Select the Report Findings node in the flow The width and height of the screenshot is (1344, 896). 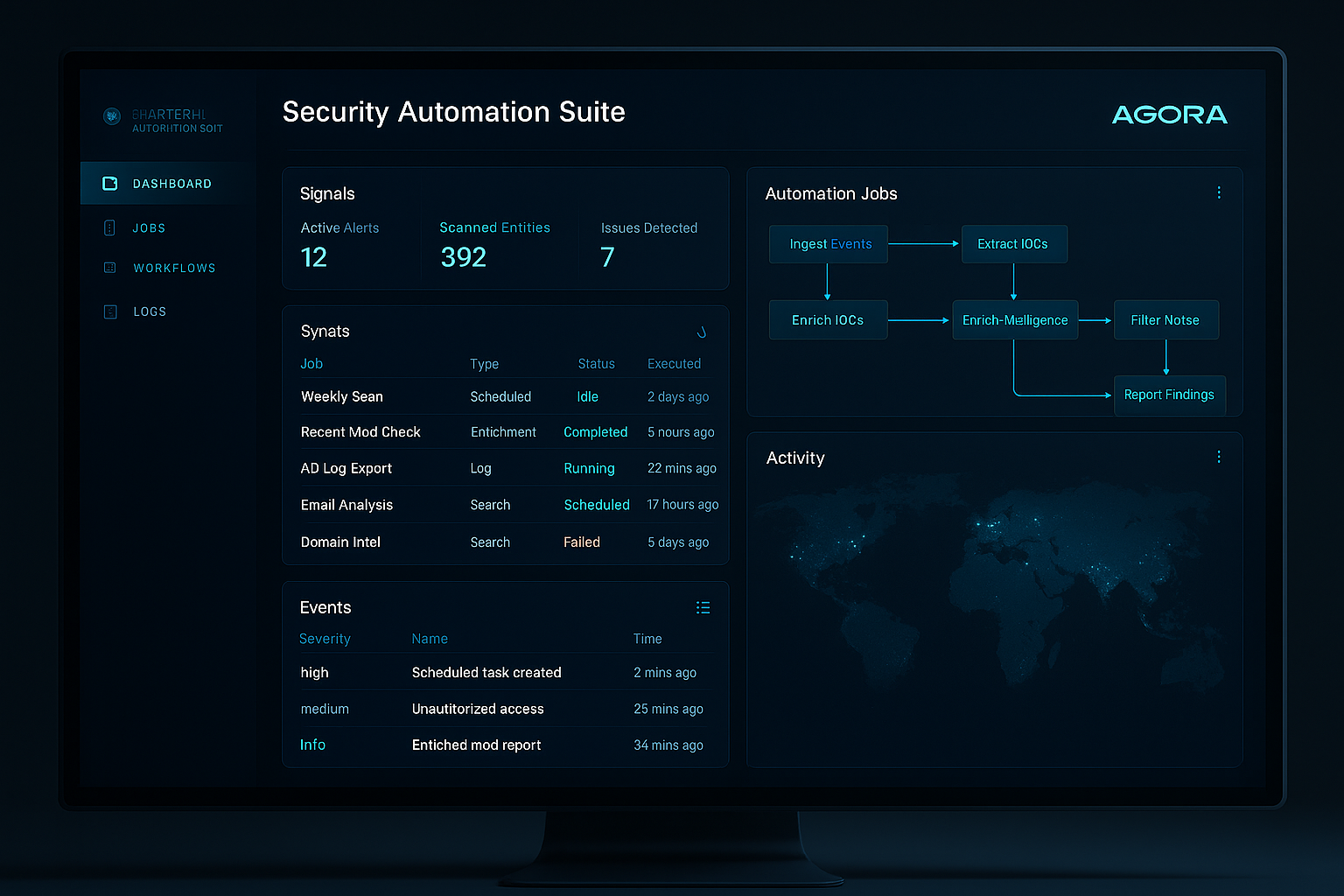pos(1169,395)
